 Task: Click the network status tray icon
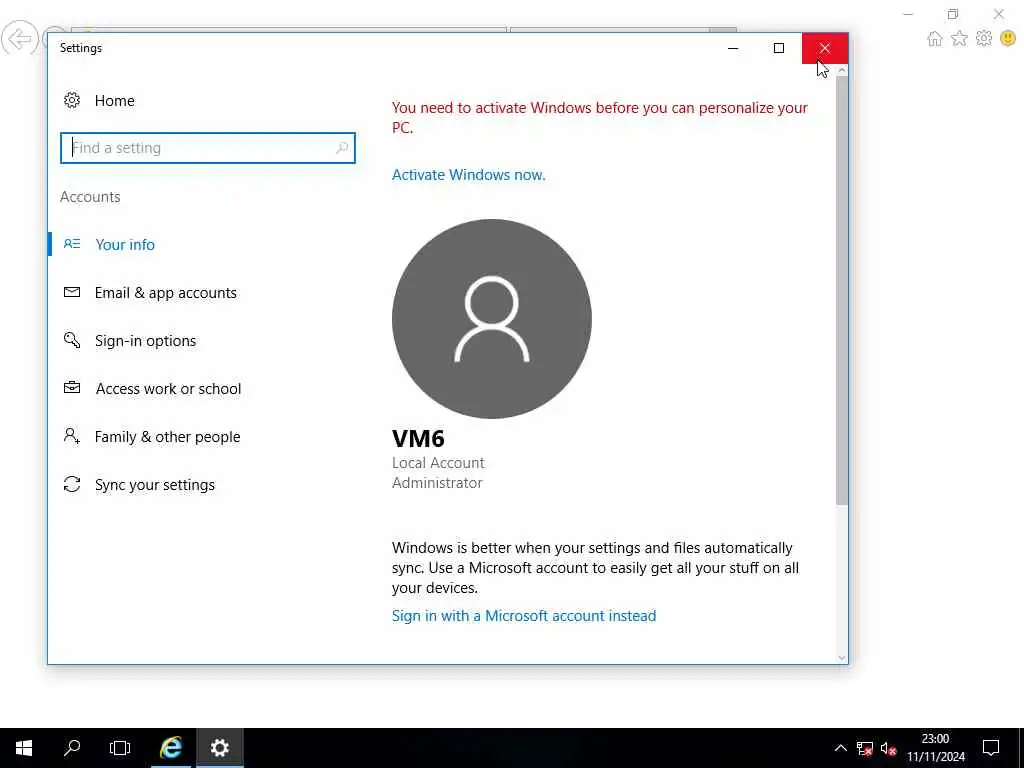coord(865,748)
